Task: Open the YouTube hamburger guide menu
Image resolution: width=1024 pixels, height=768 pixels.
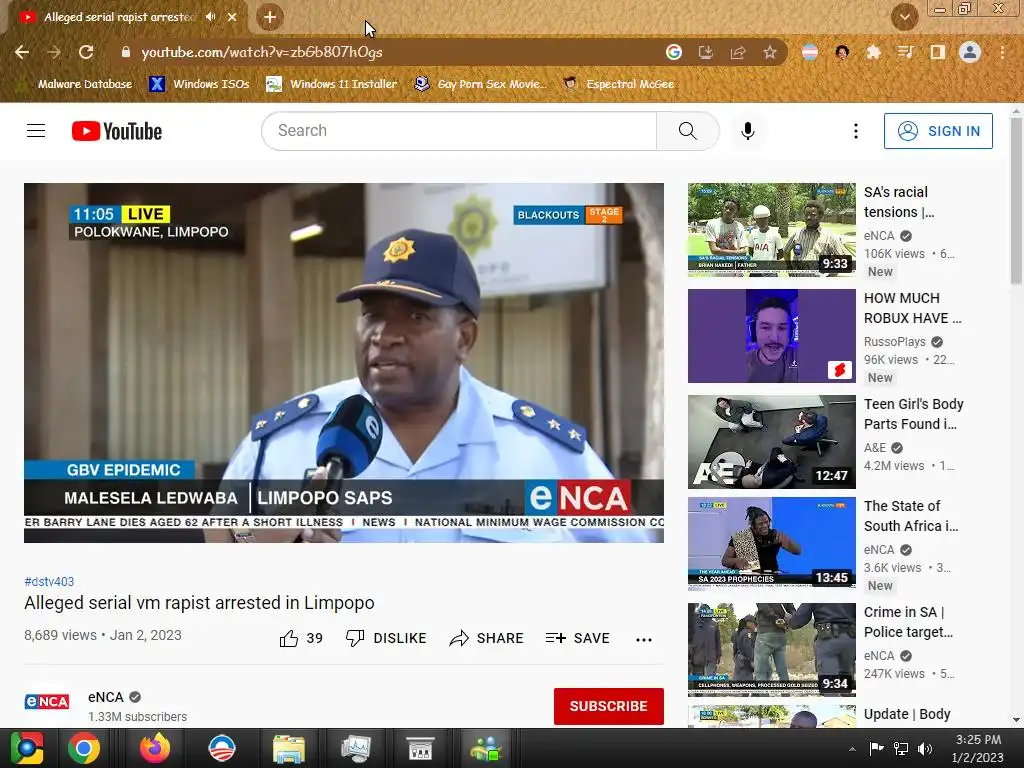Action: [x=36, y=131]
